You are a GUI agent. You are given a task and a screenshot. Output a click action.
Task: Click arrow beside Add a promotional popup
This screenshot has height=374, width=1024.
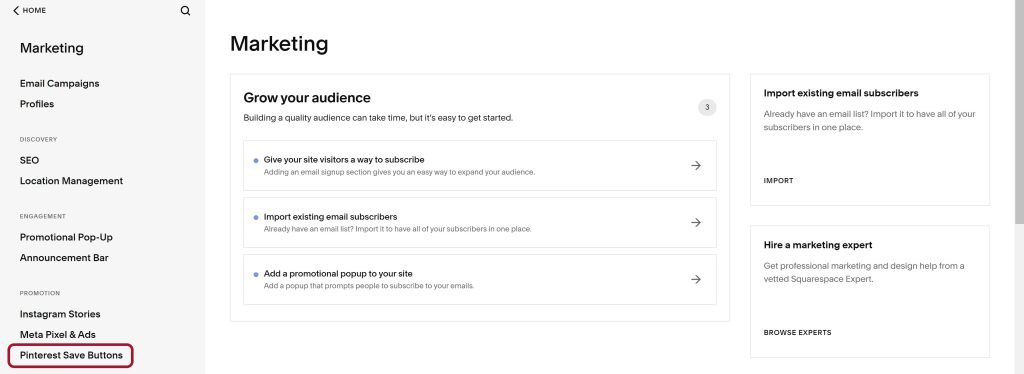click(x=696, y=279)
